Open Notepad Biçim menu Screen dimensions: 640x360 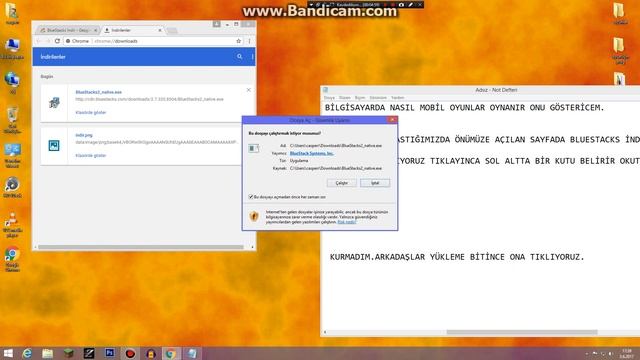[360, 98]
